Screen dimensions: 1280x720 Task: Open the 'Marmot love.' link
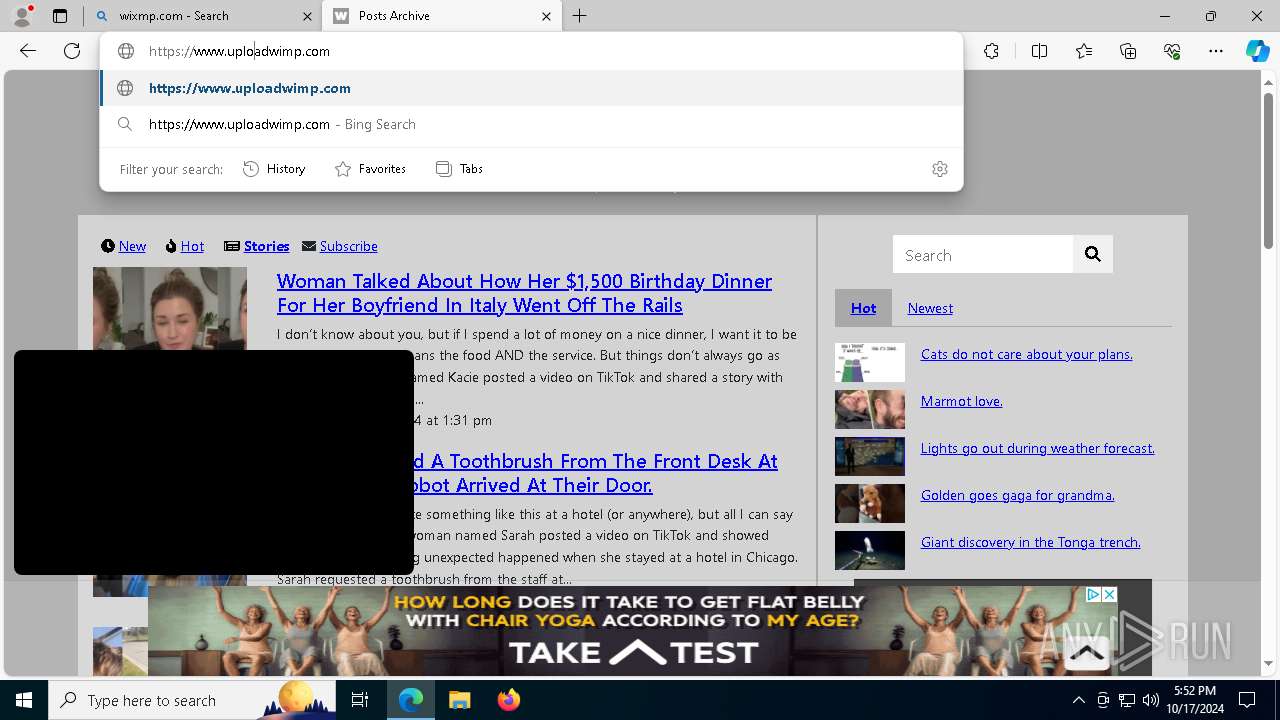(x=961, y=401)
